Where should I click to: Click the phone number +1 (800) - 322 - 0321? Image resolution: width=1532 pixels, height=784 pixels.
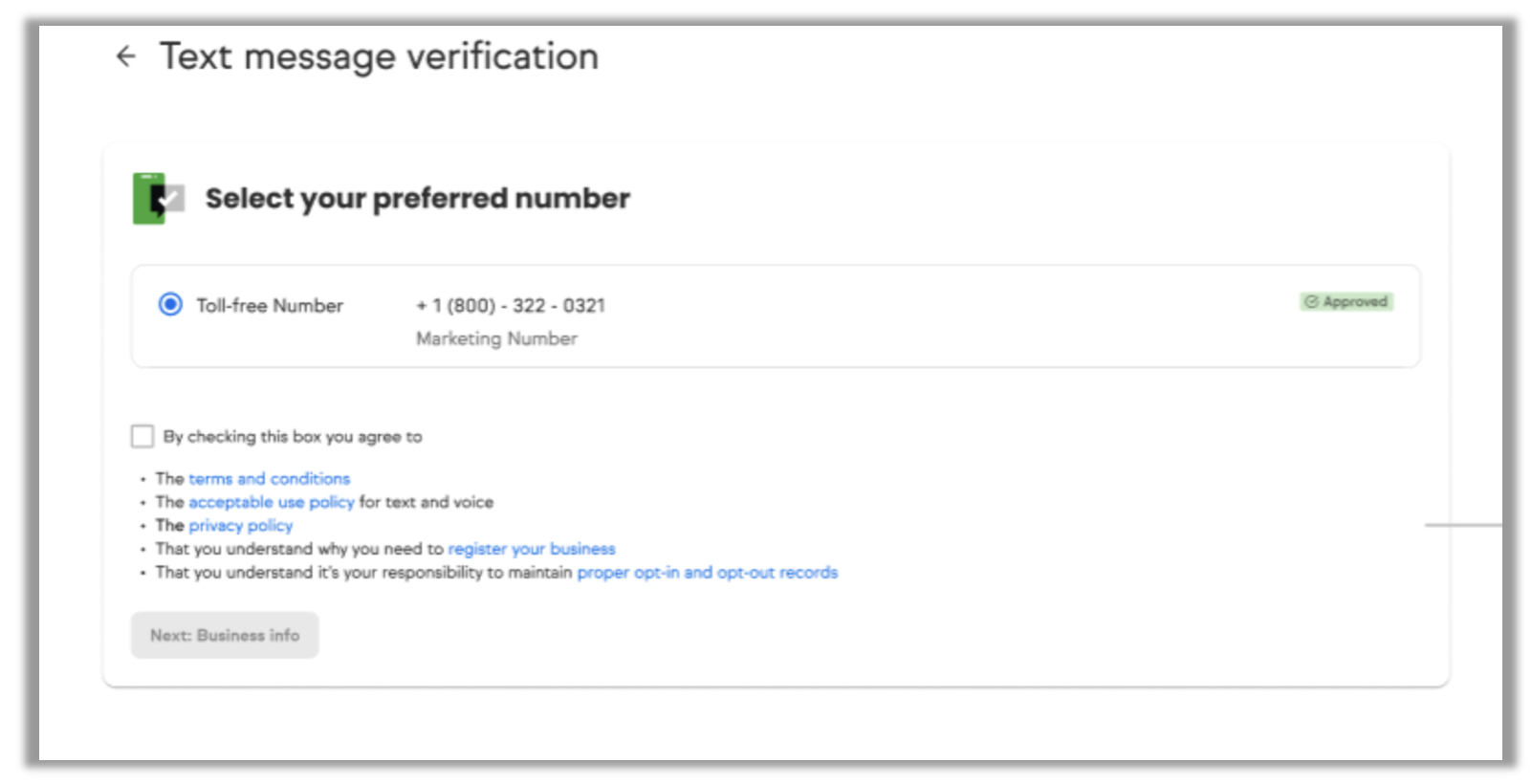(x=510, y=305)
